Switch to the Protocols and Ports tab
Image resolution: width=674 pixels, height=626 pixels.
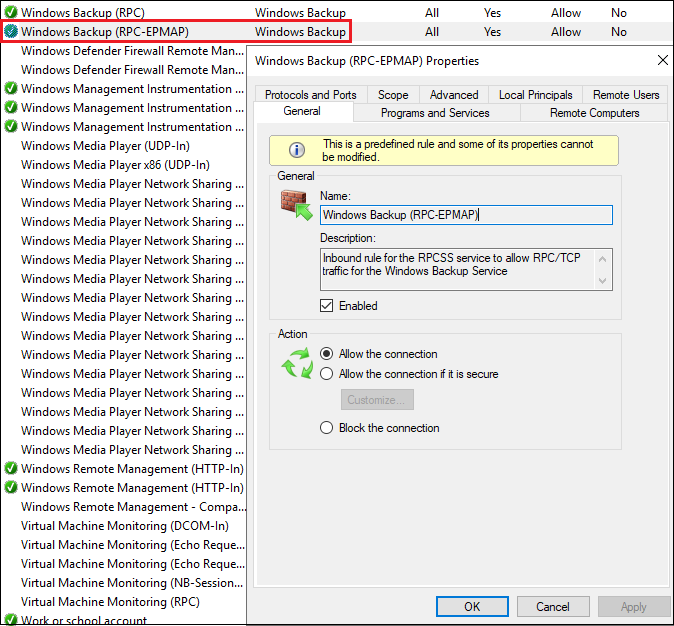310,95
